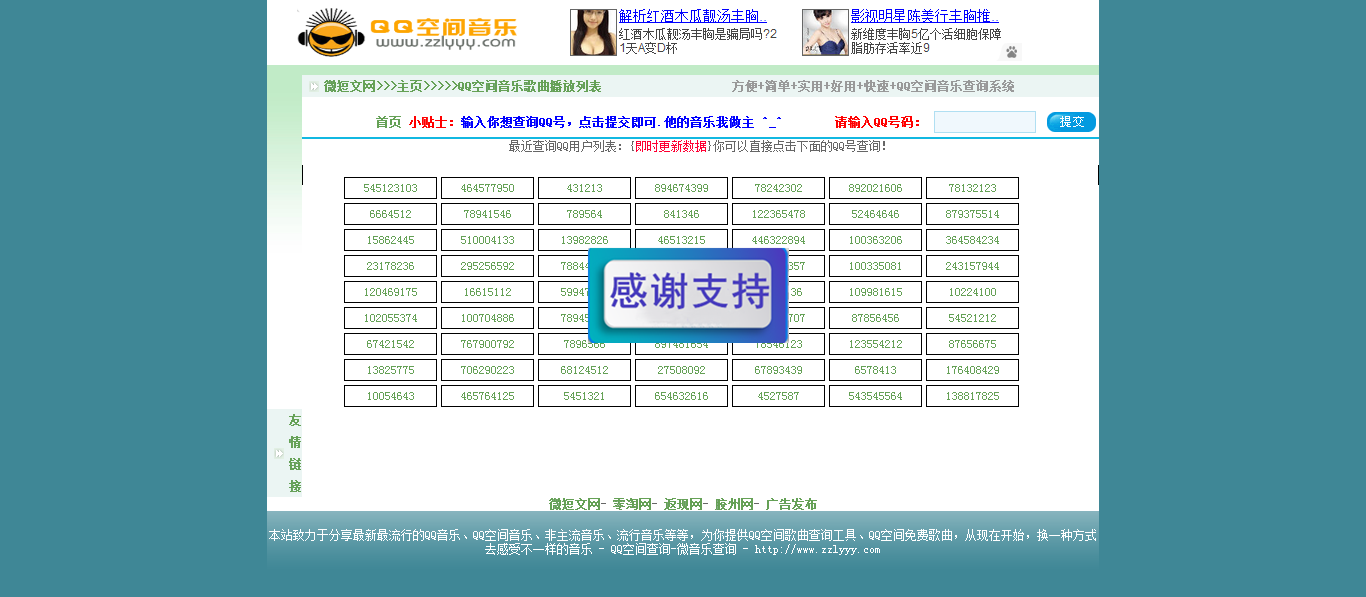Open the 首页 link
This screenshot has height=597, width=1366.
pyautogui.click(x=388, y=122)
